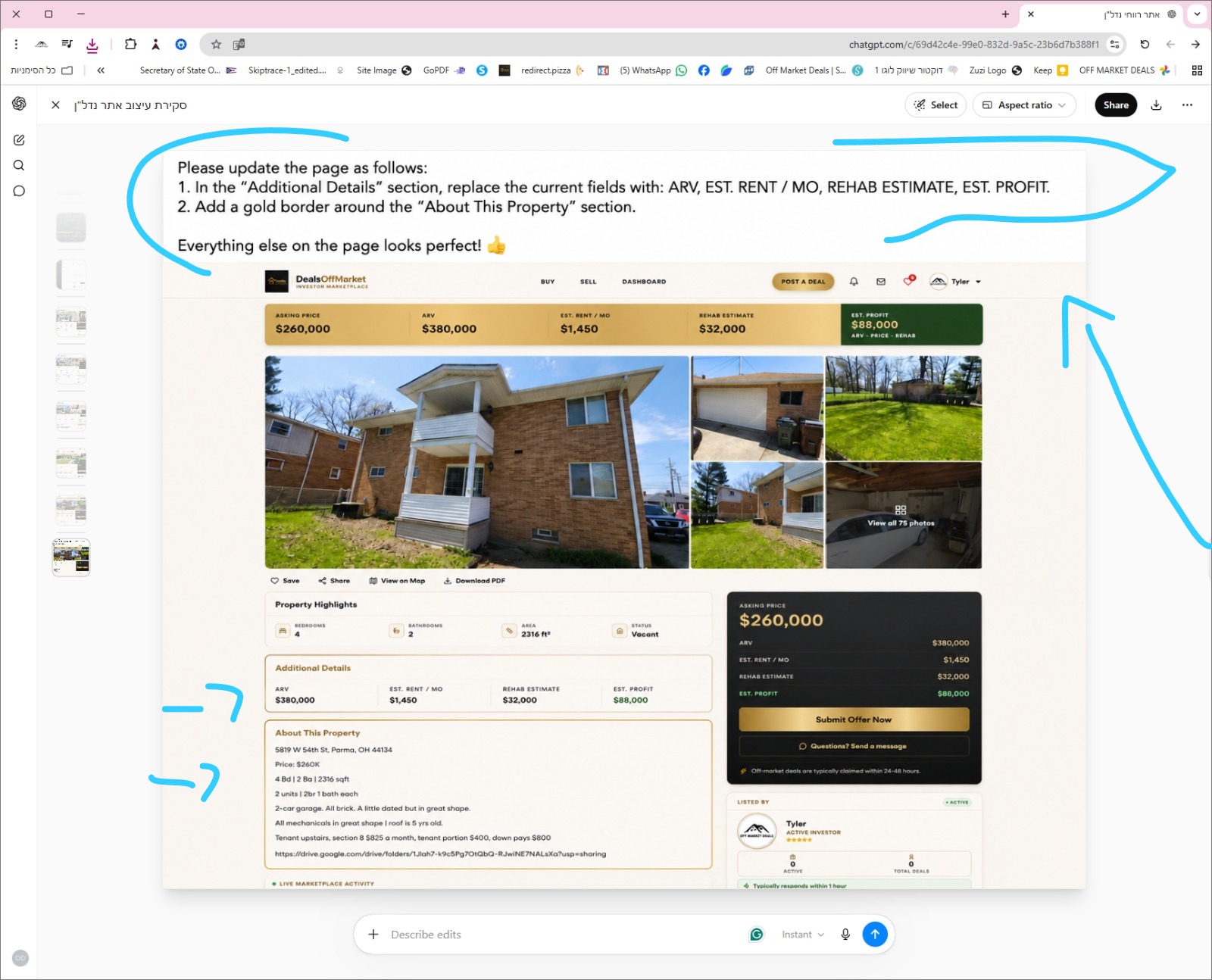Reload the page with the refresh icon
The width and height of the screenshot is (1212, 980).
(1145, 45)
